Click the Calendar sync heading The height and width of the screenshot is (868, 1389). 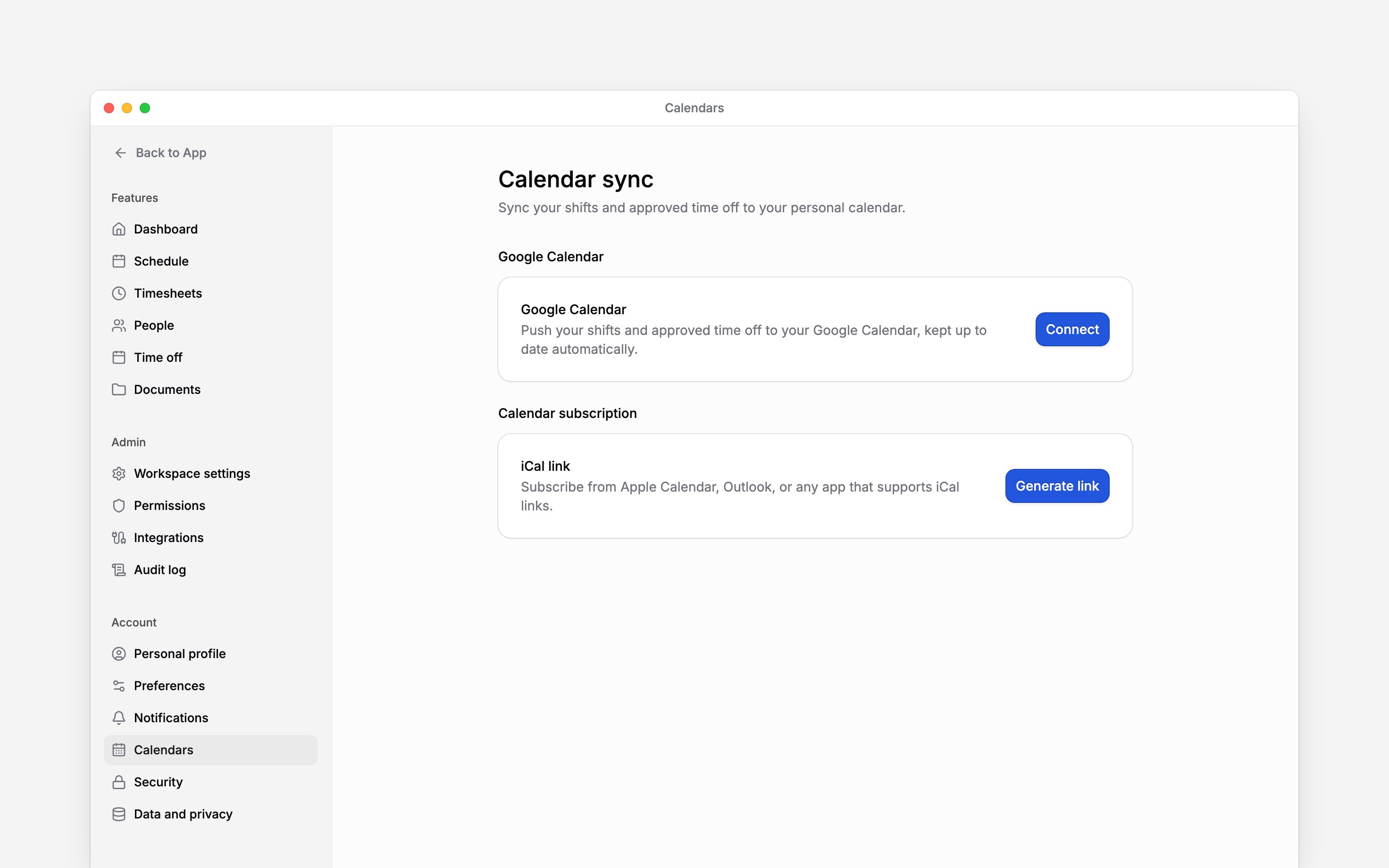(x=576, y=180)
